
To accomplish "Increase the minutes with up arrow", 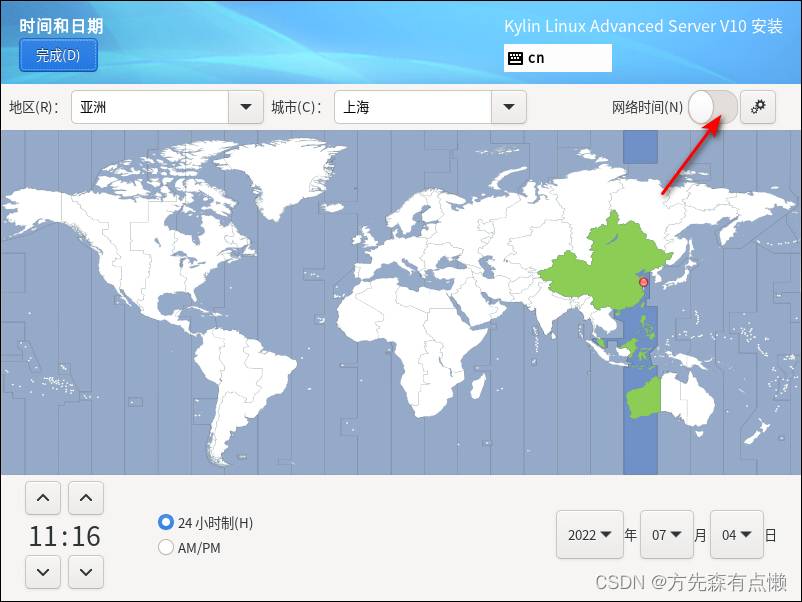I will pos(86,498).
